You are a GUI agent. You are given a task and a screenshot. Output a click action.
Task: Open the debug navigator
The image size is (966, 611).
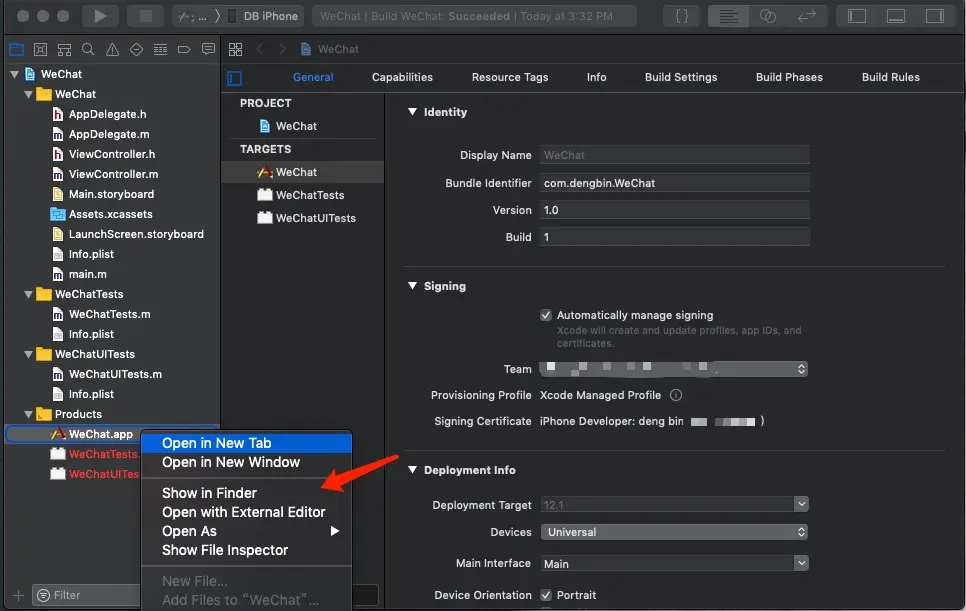tap(160, 49)
